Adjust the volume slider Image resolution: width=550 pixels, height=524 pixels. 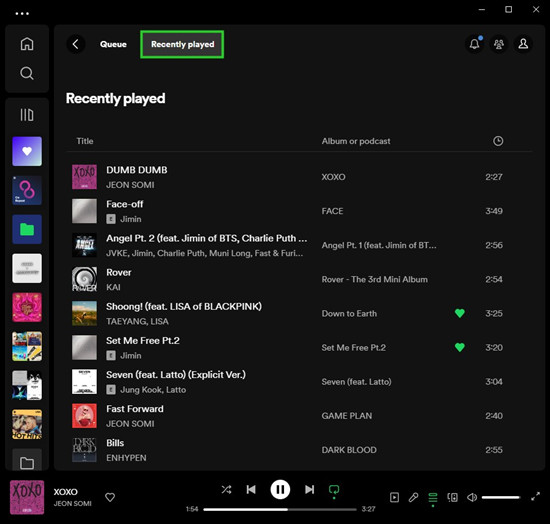coord(501,497)
